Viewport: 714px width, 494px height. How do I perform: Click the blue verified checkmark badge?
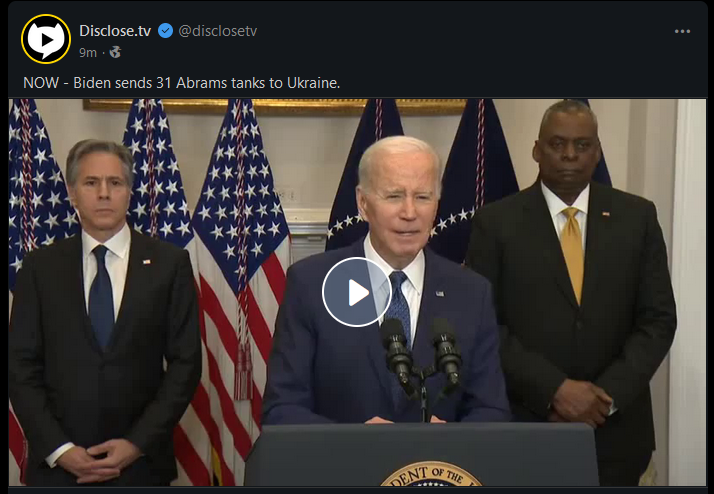(165, 31)
